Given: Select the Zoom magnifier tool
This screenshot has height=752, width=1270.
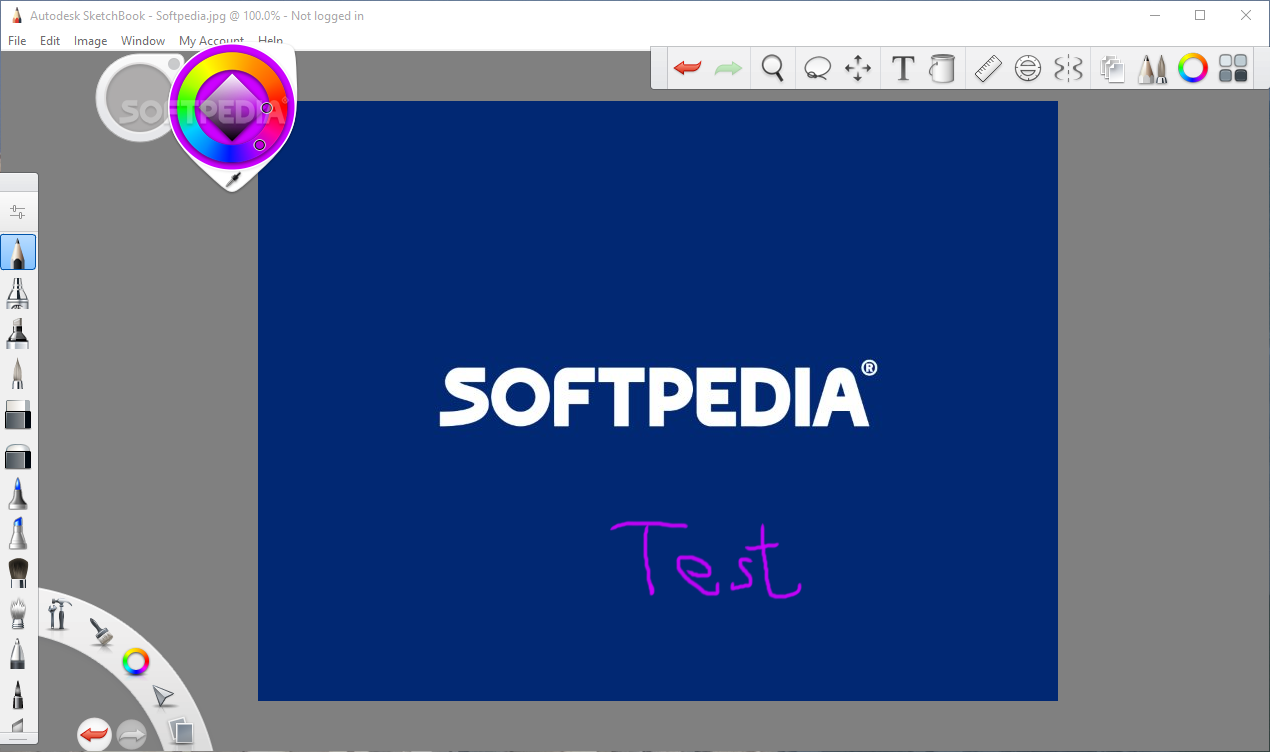Looking at the screenshot, I should (x=772, y=68).
